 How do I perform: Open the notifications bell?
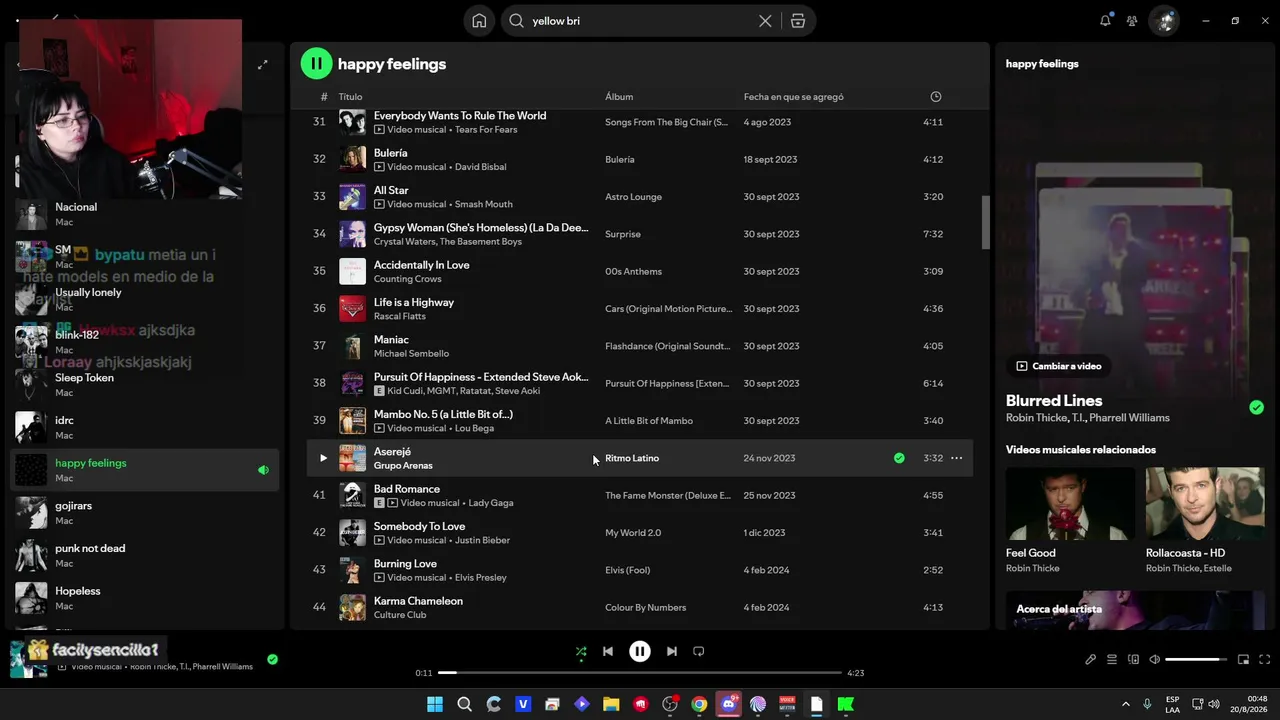(x=1105, y=21)
